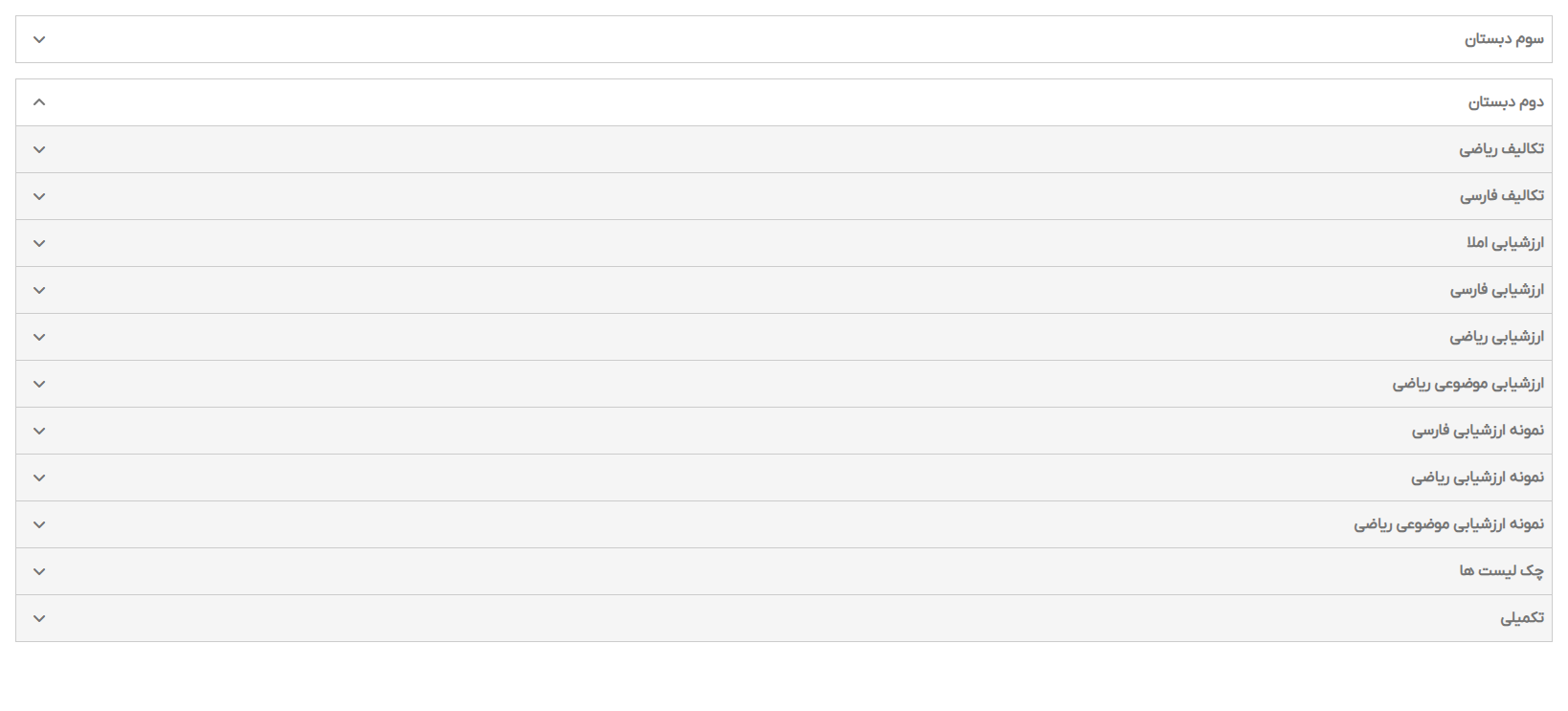
Task: Click the chevron on ارزشیابی ریاضی row
Action: [39, 337]
